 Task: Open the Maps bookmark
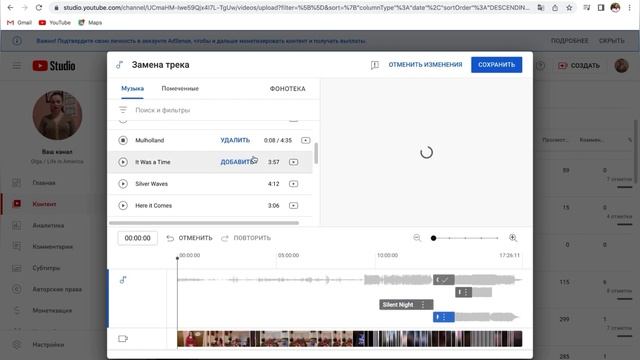[x=90, y=23]
